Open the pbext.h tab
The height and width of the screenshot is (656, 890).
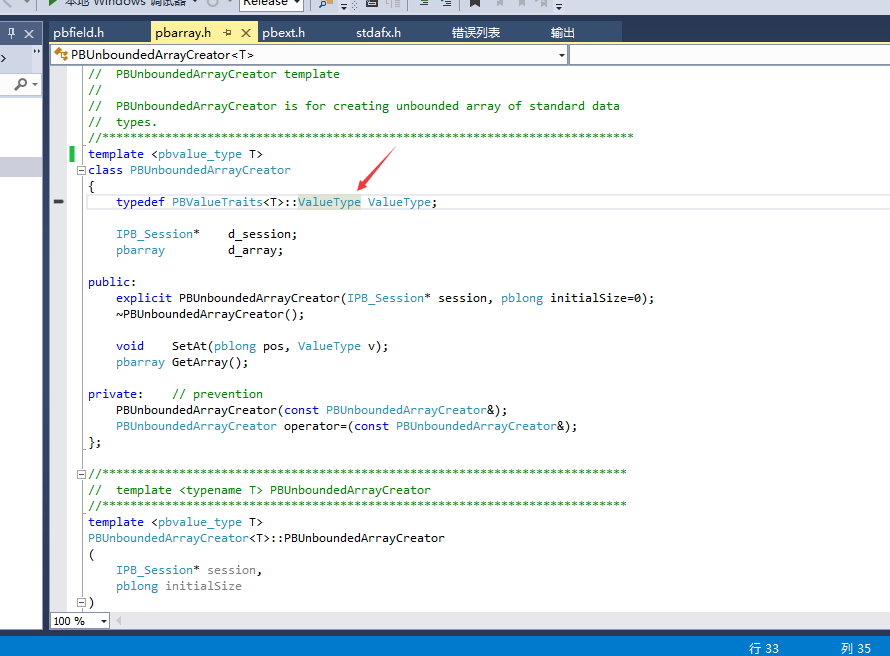coord(284,33)
